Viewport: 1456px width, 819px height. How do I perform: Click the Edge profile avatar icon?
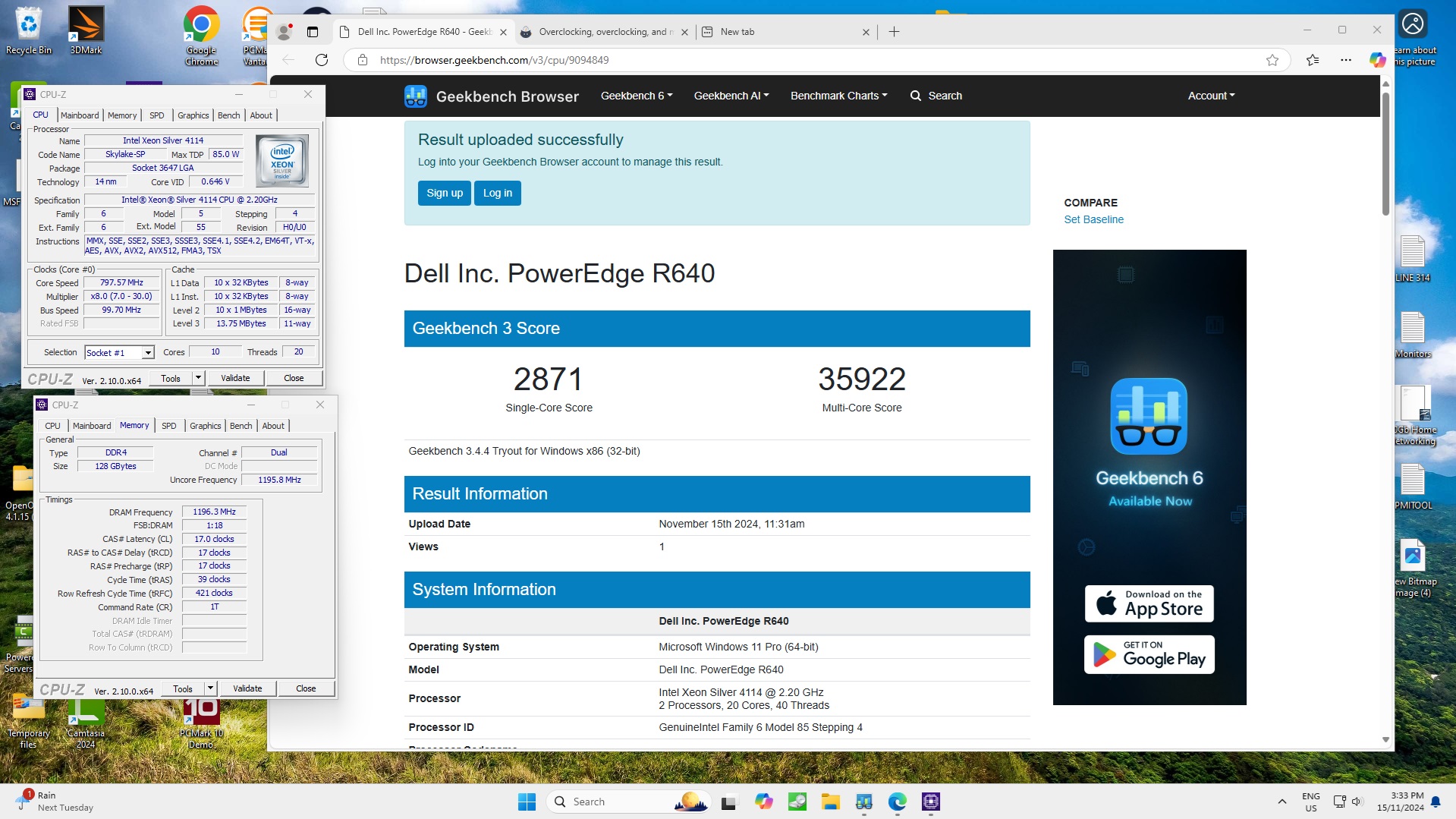(285, 32)
